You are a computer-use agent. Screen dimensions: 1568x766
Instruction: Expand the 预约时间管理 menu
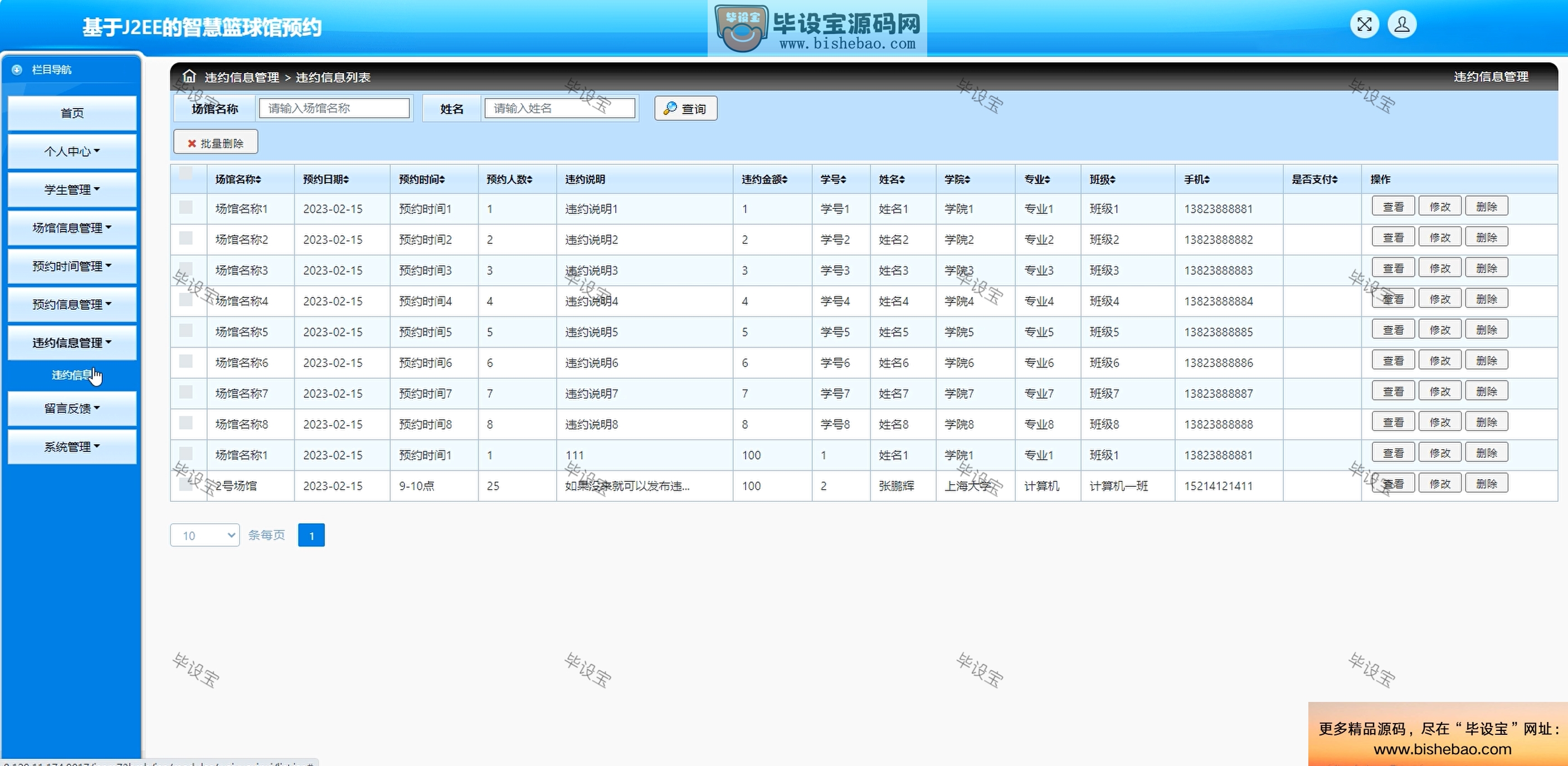click(x=72, y=266)
